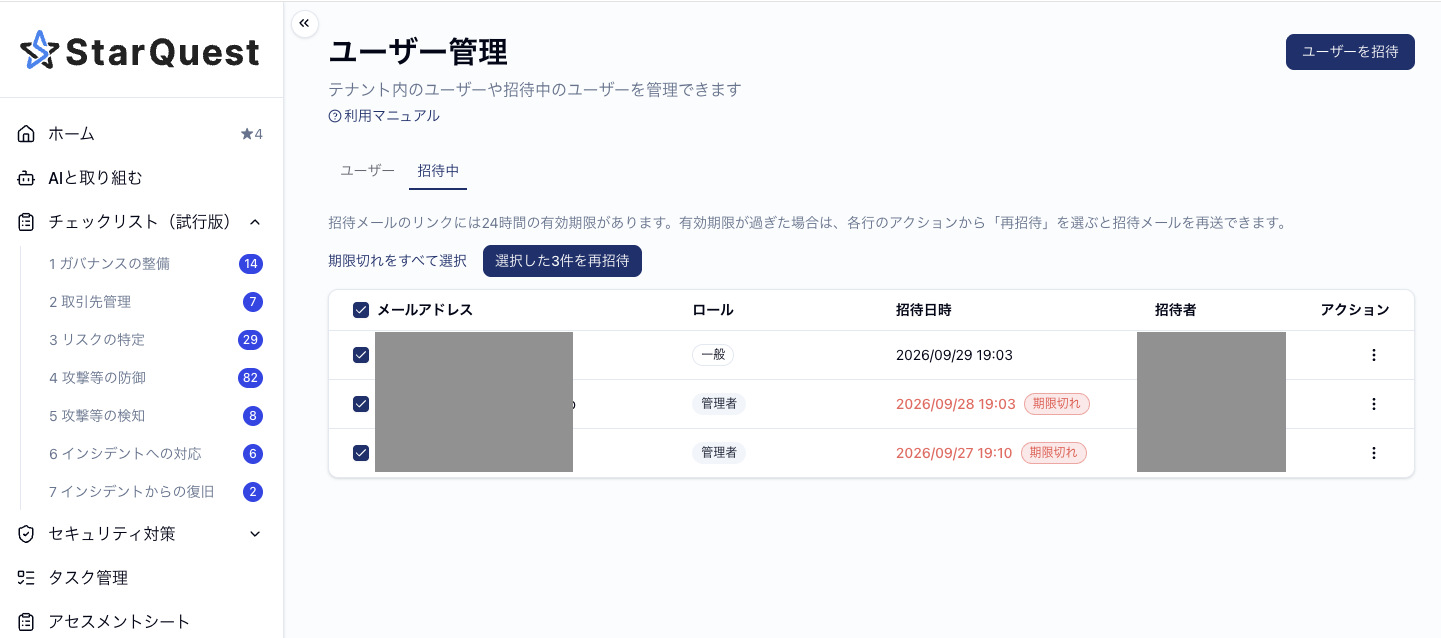The image size is (1441, 638).
Task: Click the 招待者 column header
Action: point(1176,310)
